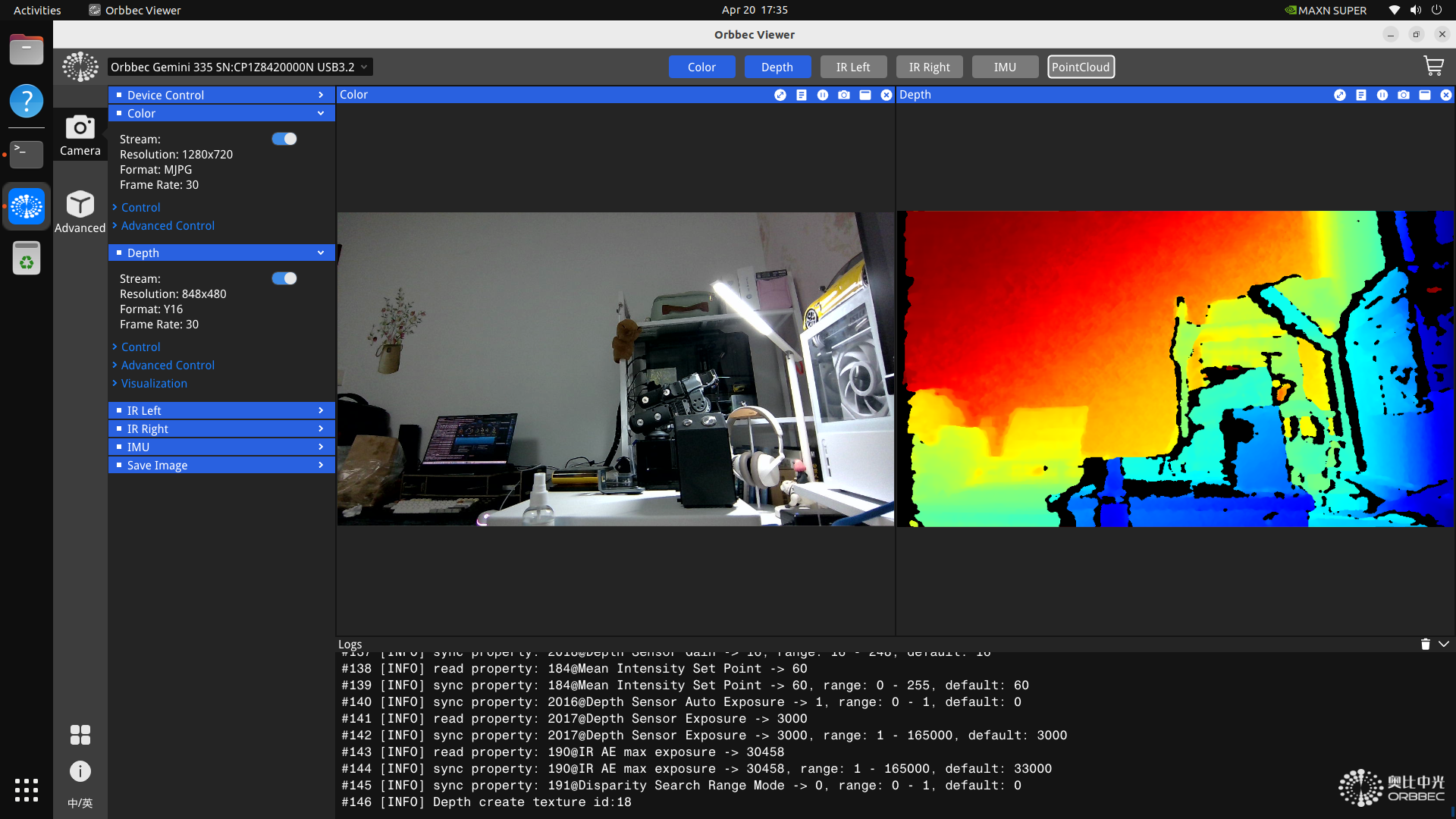The height and width of the screenshot is (819, 1456).
Task: Open Orbbec Viewer app menu in top bar
Action: [135, 10]
